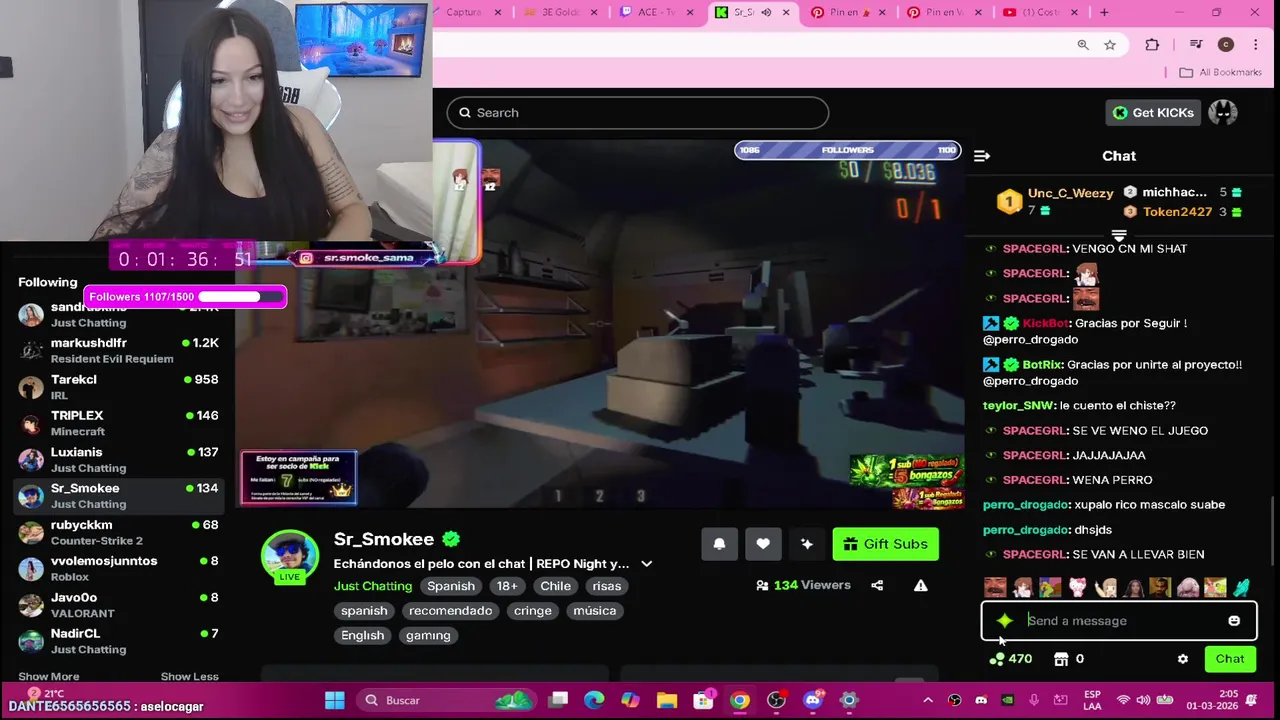Open File Explorer in taskbar

click(x=667, y=700)
